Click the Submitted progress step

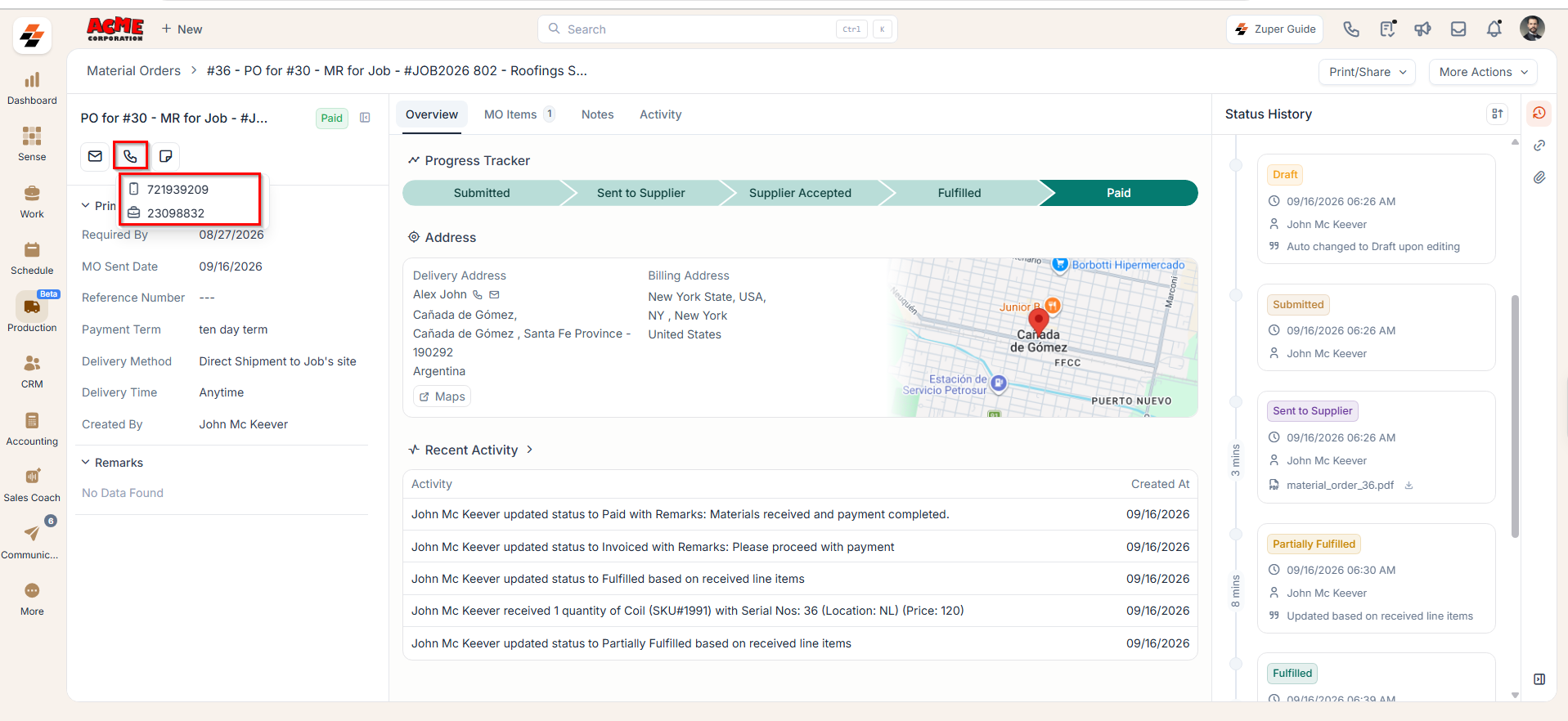click(483, 193)
